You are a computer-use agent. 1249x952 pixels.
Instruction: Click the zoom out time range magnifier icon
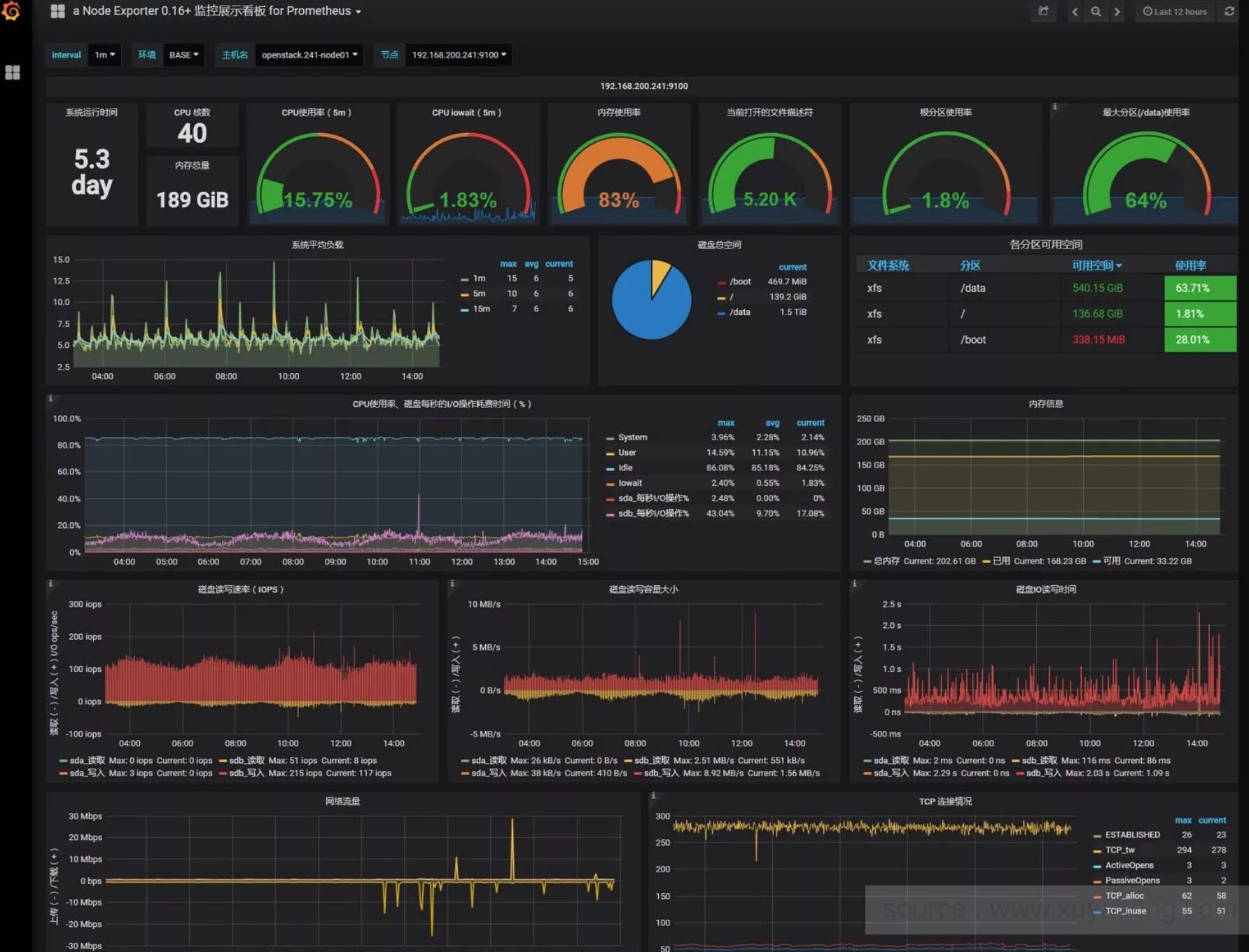(1096, 11)
